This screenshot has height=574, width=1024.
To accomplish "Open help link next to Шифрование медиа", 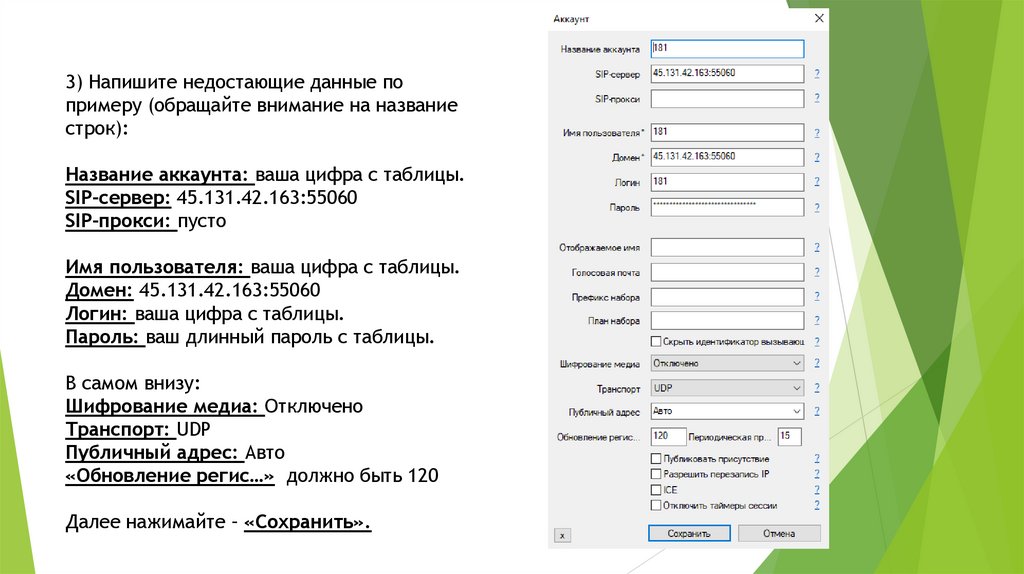I will pos(816,363).
